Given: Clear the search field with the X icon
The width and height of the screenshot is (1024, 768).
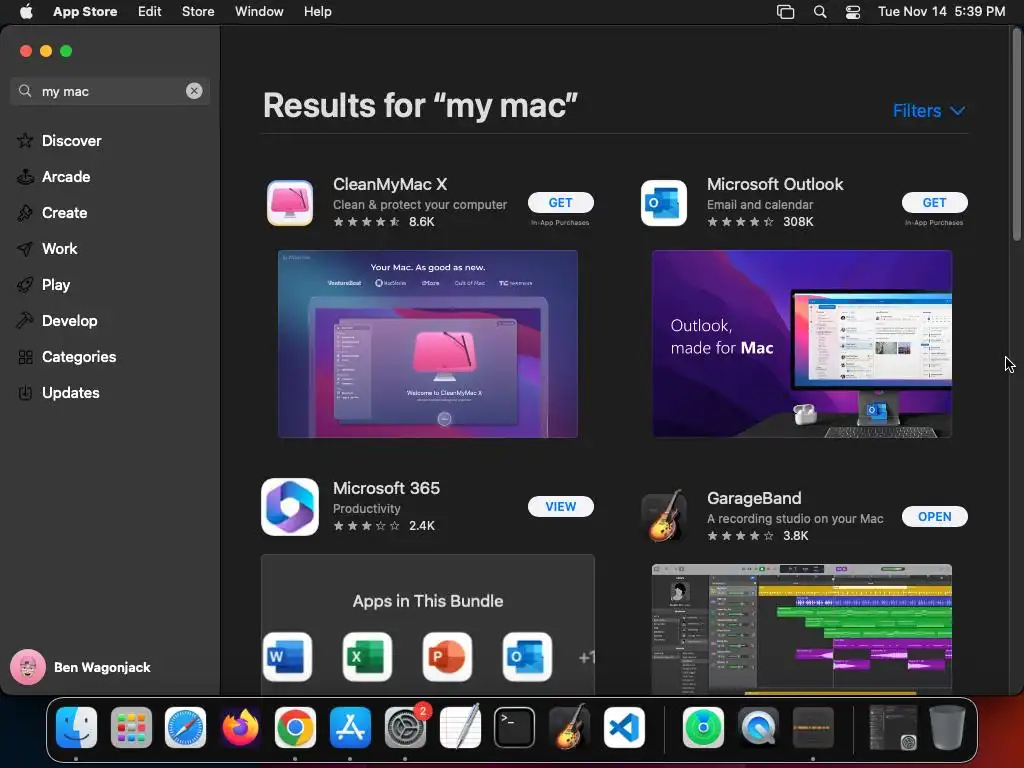Looking at the screenshot, I should coord(194,91).
